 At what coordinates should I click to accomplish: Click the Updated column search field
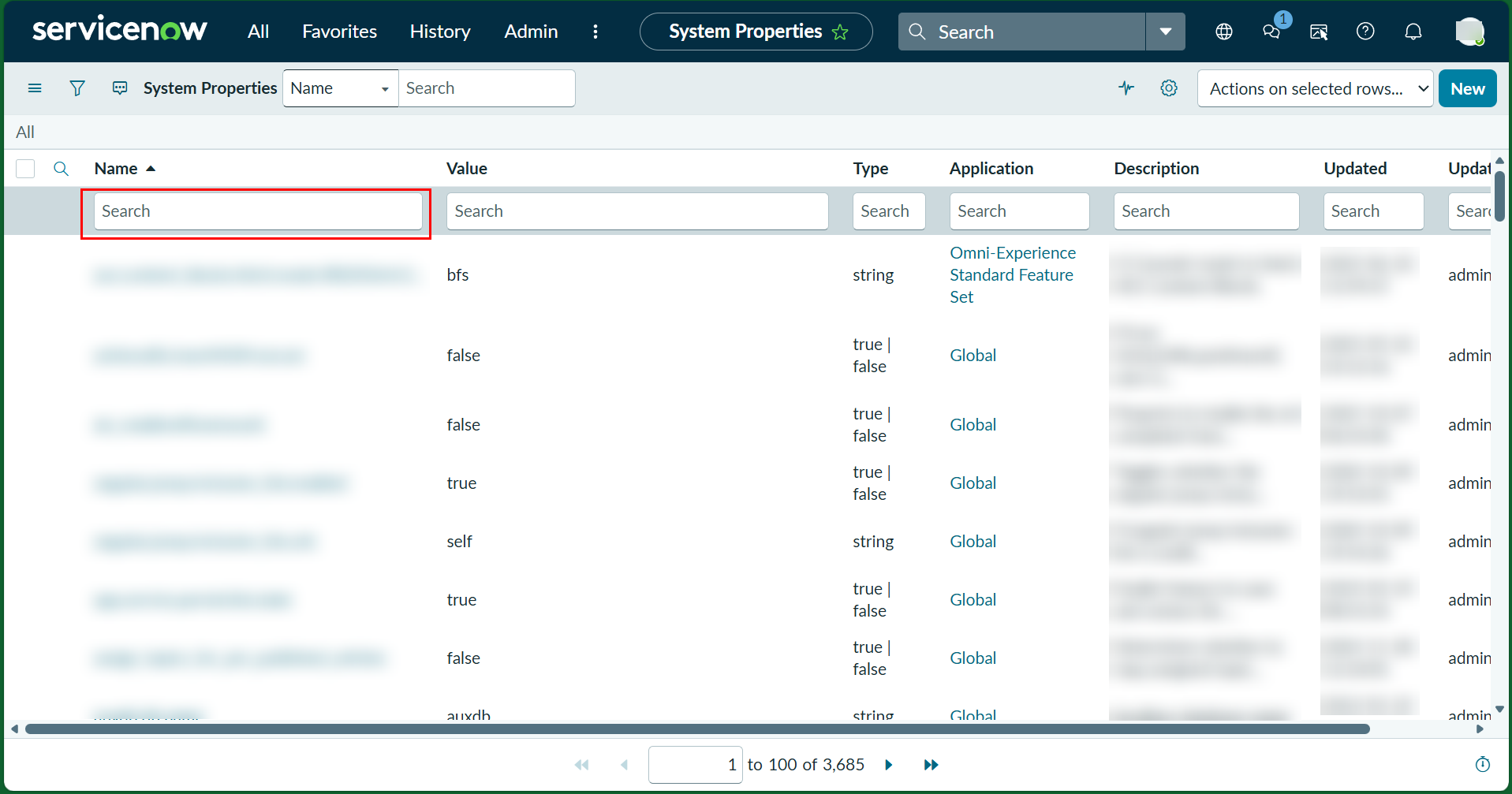pyautogui.click(x=1373, y=211)
